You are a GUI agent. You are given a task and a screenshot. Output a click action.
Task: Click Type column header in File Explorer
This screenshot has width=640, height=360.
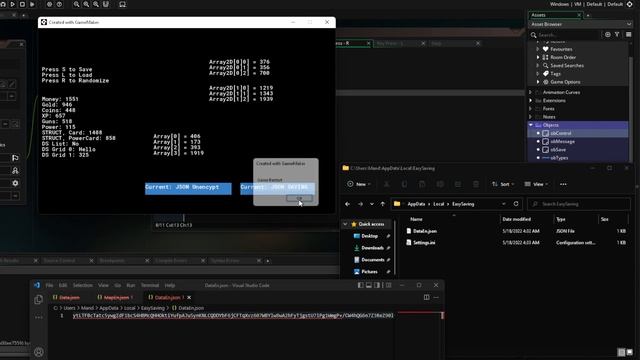561,219
